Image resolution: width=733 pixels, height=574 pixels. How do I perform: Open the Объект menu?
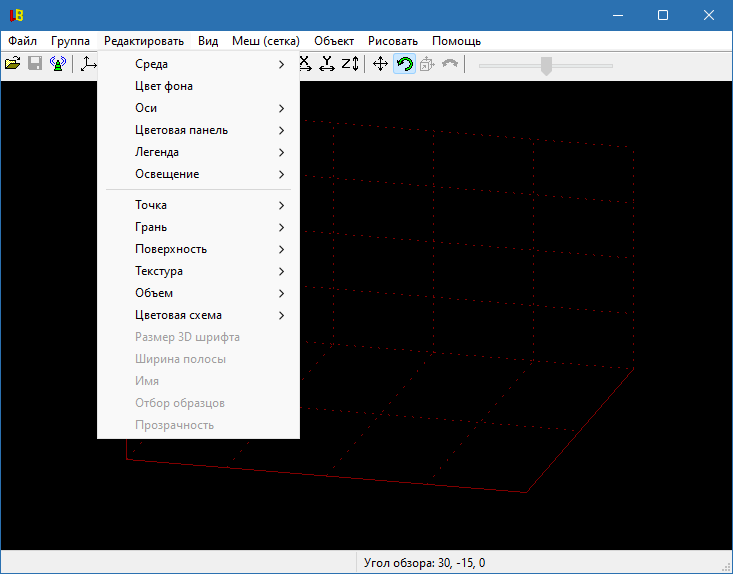point(334,41)
